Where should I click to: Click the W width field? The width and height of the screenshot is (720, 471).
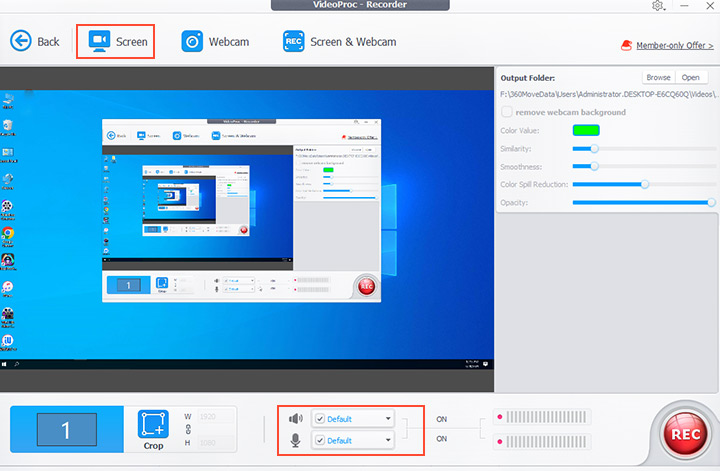(x=216, y=416)
